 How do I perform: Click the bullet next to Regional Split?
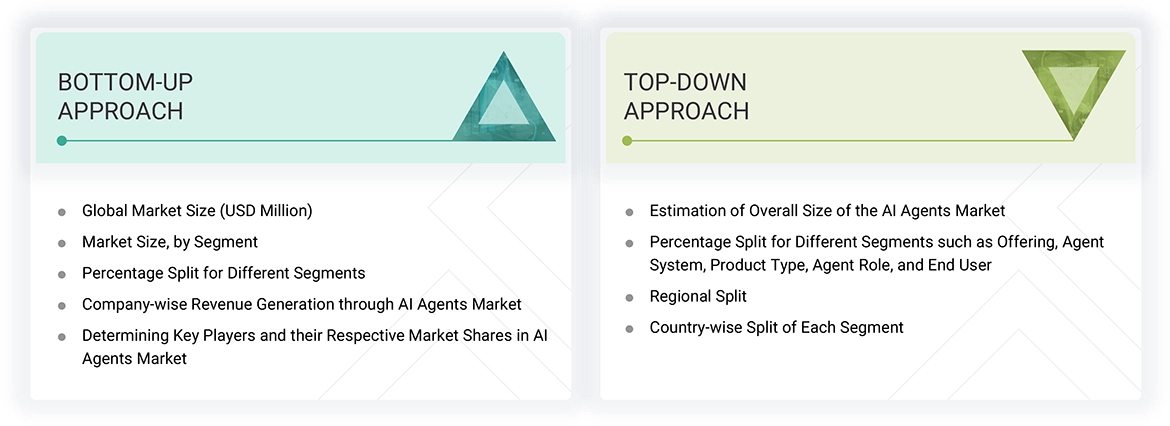click(629, 297)
